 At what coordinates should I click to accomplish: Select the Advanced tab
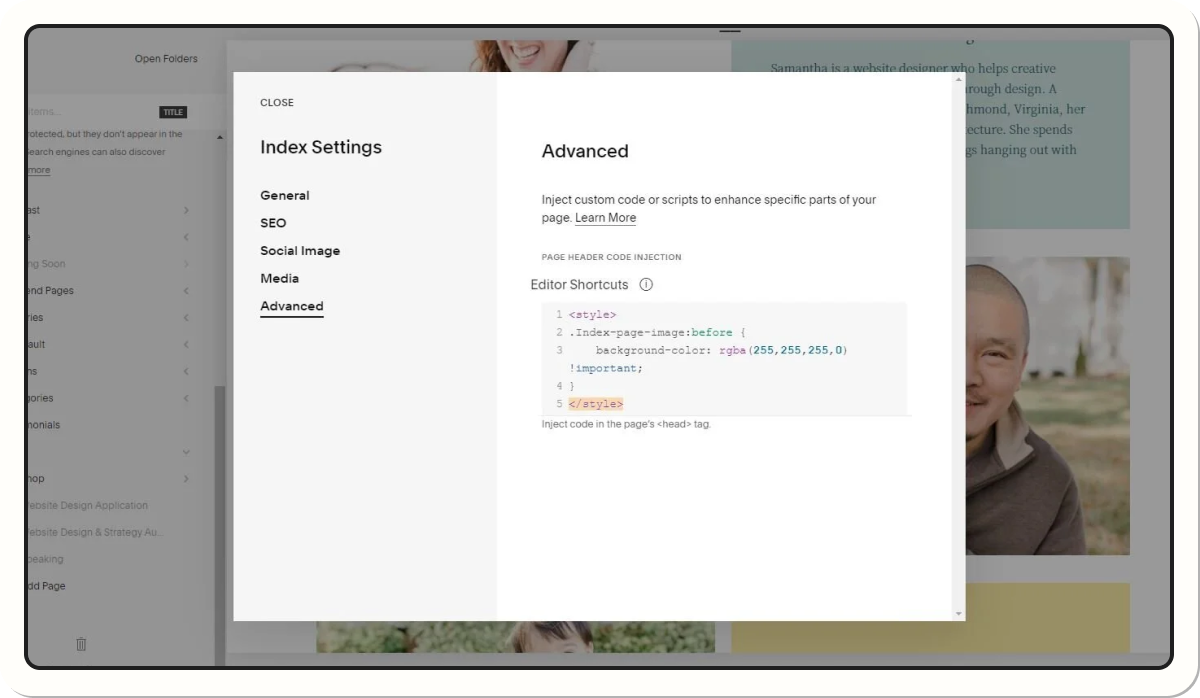[291, 306]
